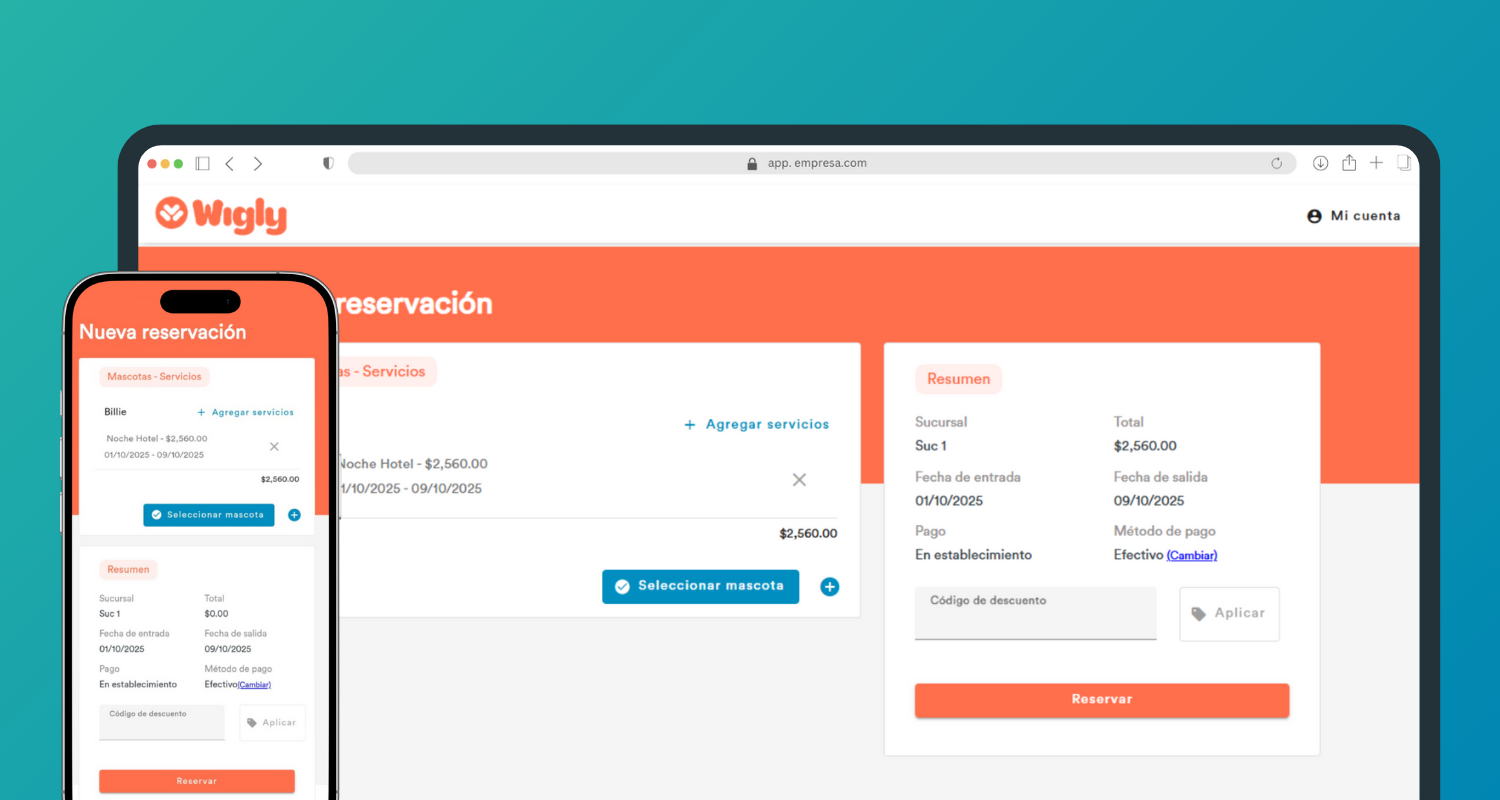
Task: Open Mi cuenta account menu
Action: [x=1353, y=216]
